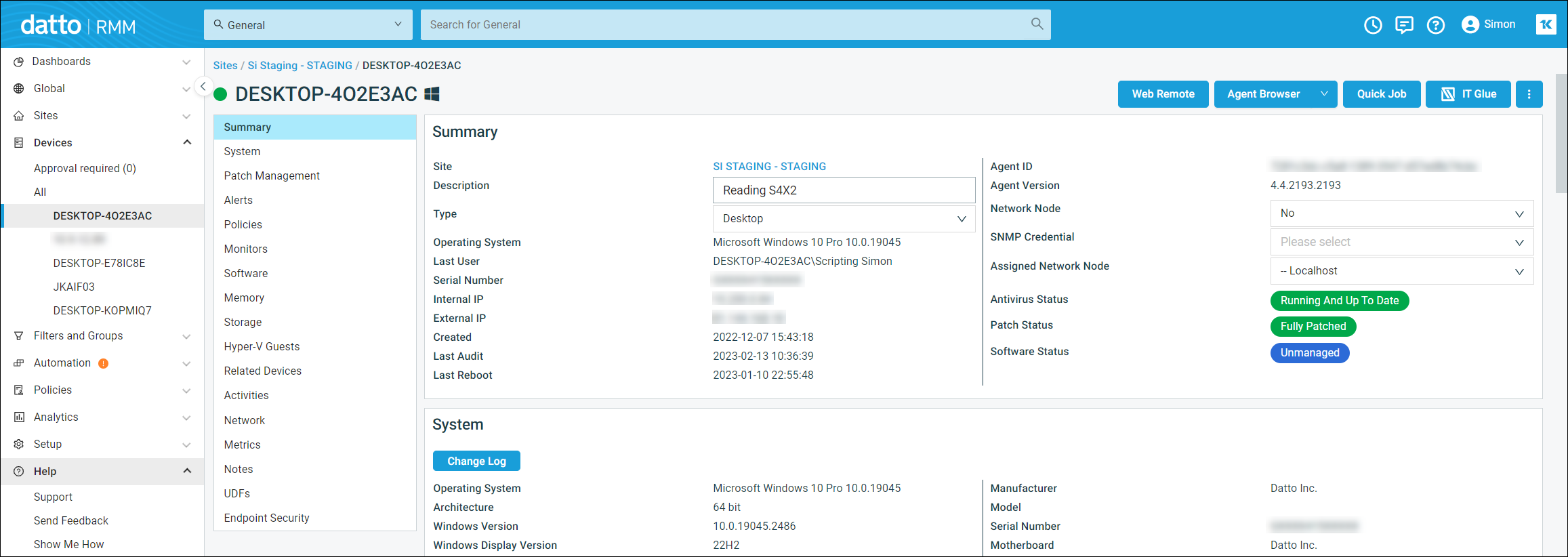Click the green online status dot
The height and width of the screenshot is (557, 1568).
(x=220, y=94)
